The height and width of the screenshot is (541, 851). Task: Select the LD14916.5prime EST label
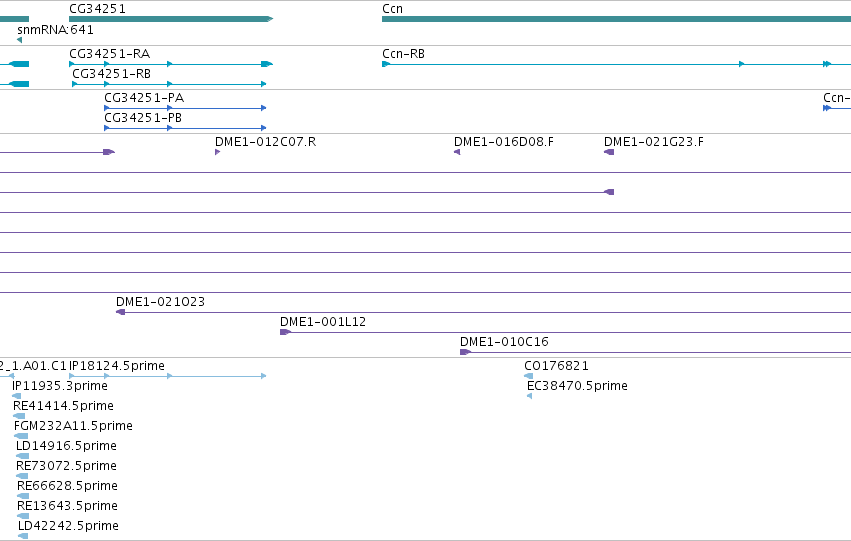66,446
